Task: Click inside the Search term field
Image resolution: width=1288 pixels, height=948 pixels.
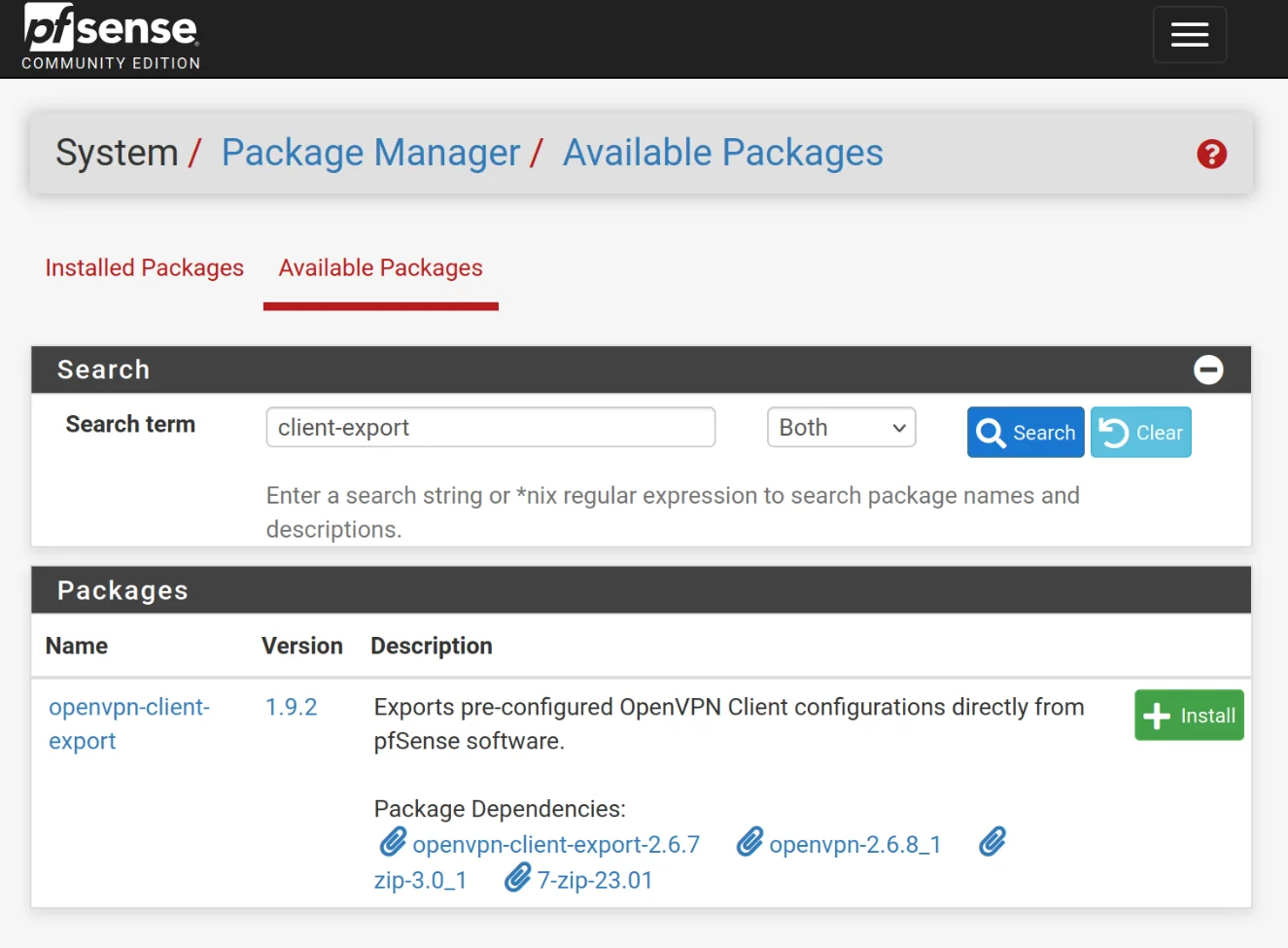Action: [x=490, y=427]
